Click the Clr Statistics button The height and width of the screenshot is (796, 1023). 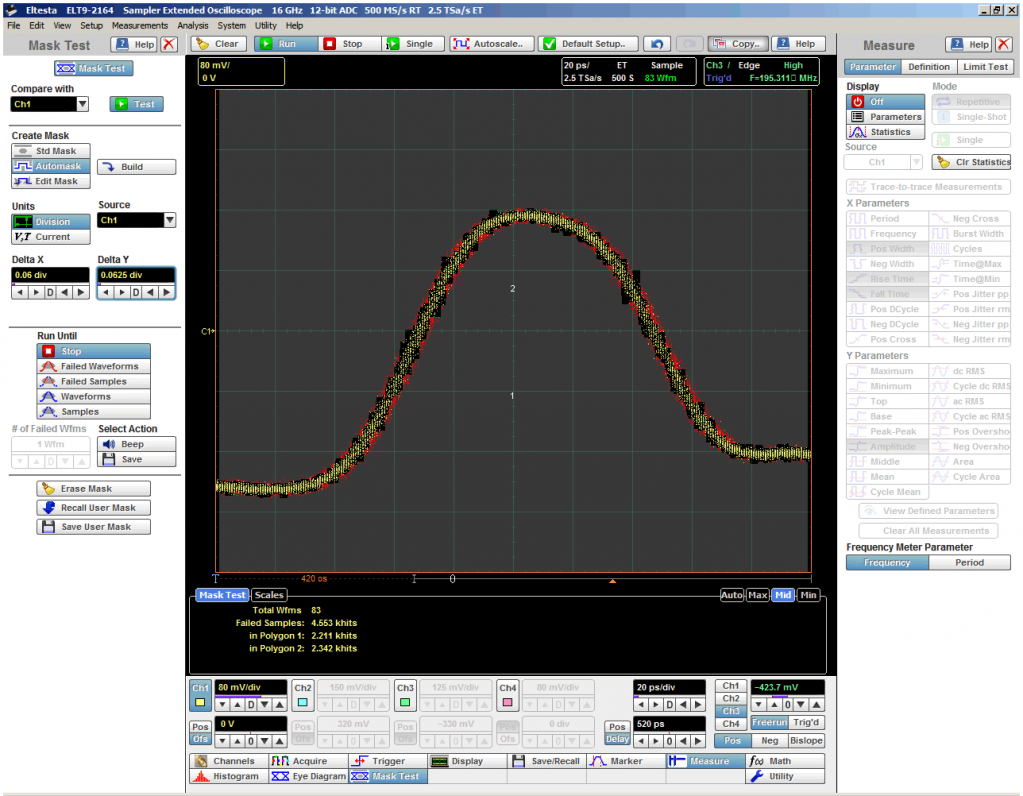coord(970,162)
